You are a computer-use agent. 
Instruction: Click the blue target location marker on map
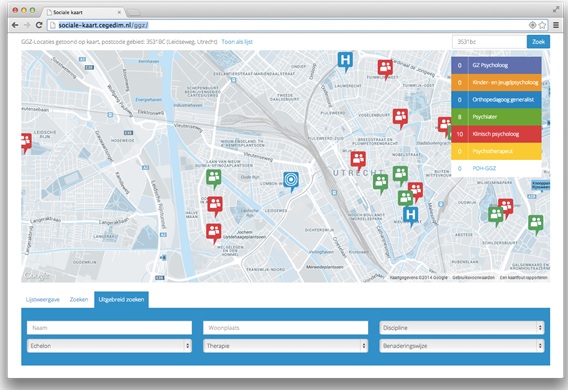pyautogui.click(x=291, y=181)
